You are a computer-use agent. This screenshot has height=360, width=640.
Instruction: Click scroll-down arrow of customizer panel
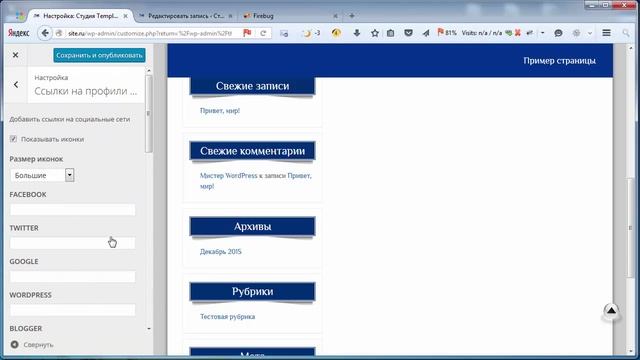(x=149, y=329)
